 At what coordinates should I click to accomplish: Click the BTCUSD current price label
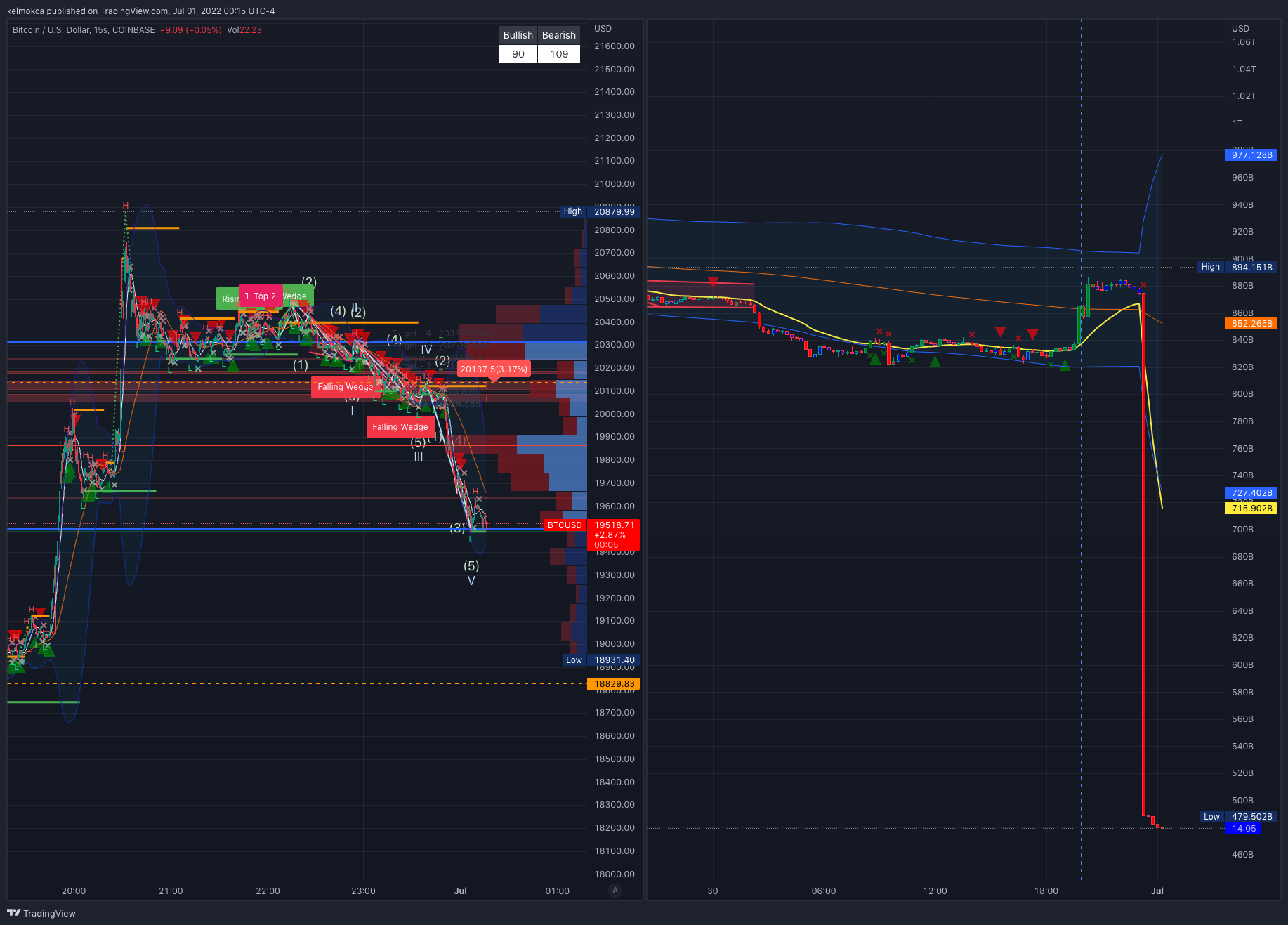click(565, 525)
